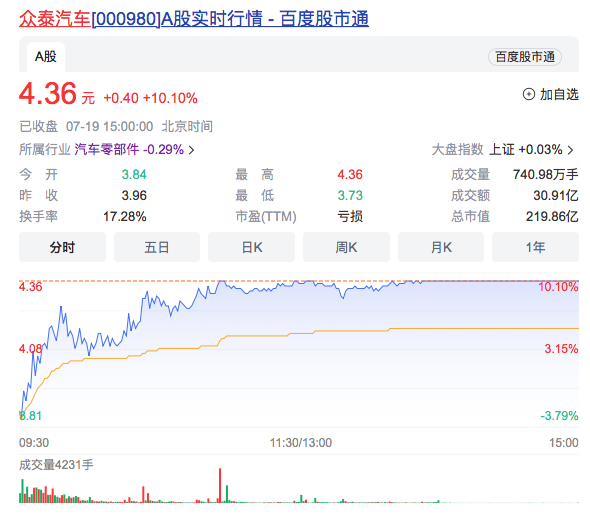The height and width of the screenshot is (515, 590).
Task: Open the 汽车零部件 -0.29% industry link
Action: [129, 149]
